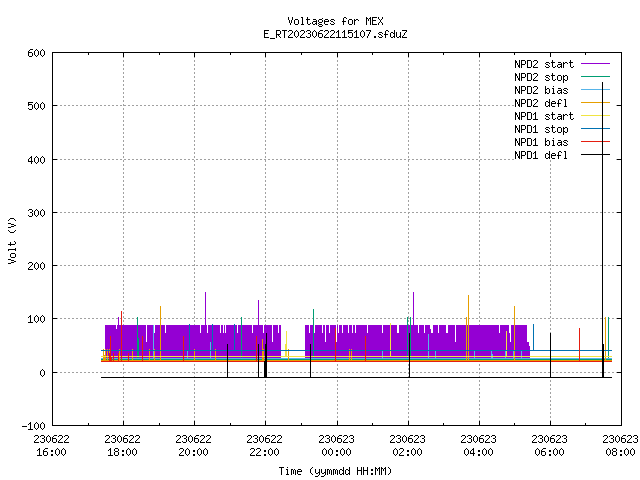
Task: Click the 600 y-axis tick label
Action: pos(36,53)
